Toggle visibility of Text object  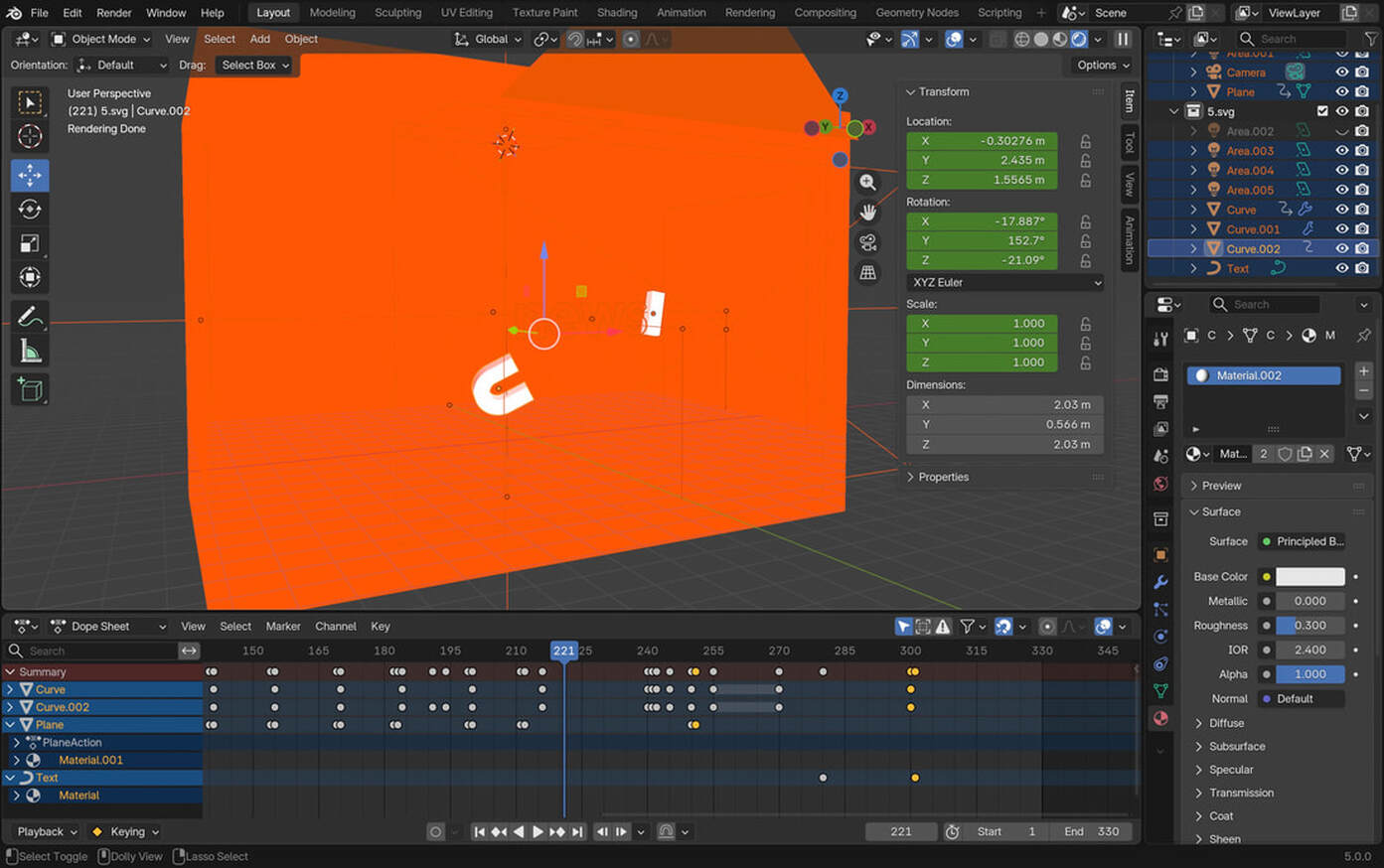[1341, 268]
